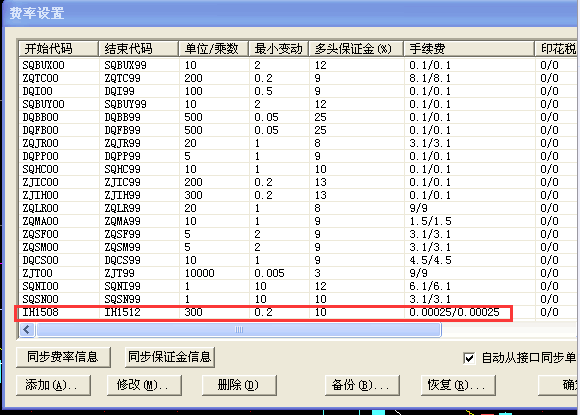
Task: Select the SQSN00 row
Action: (298, 299)
